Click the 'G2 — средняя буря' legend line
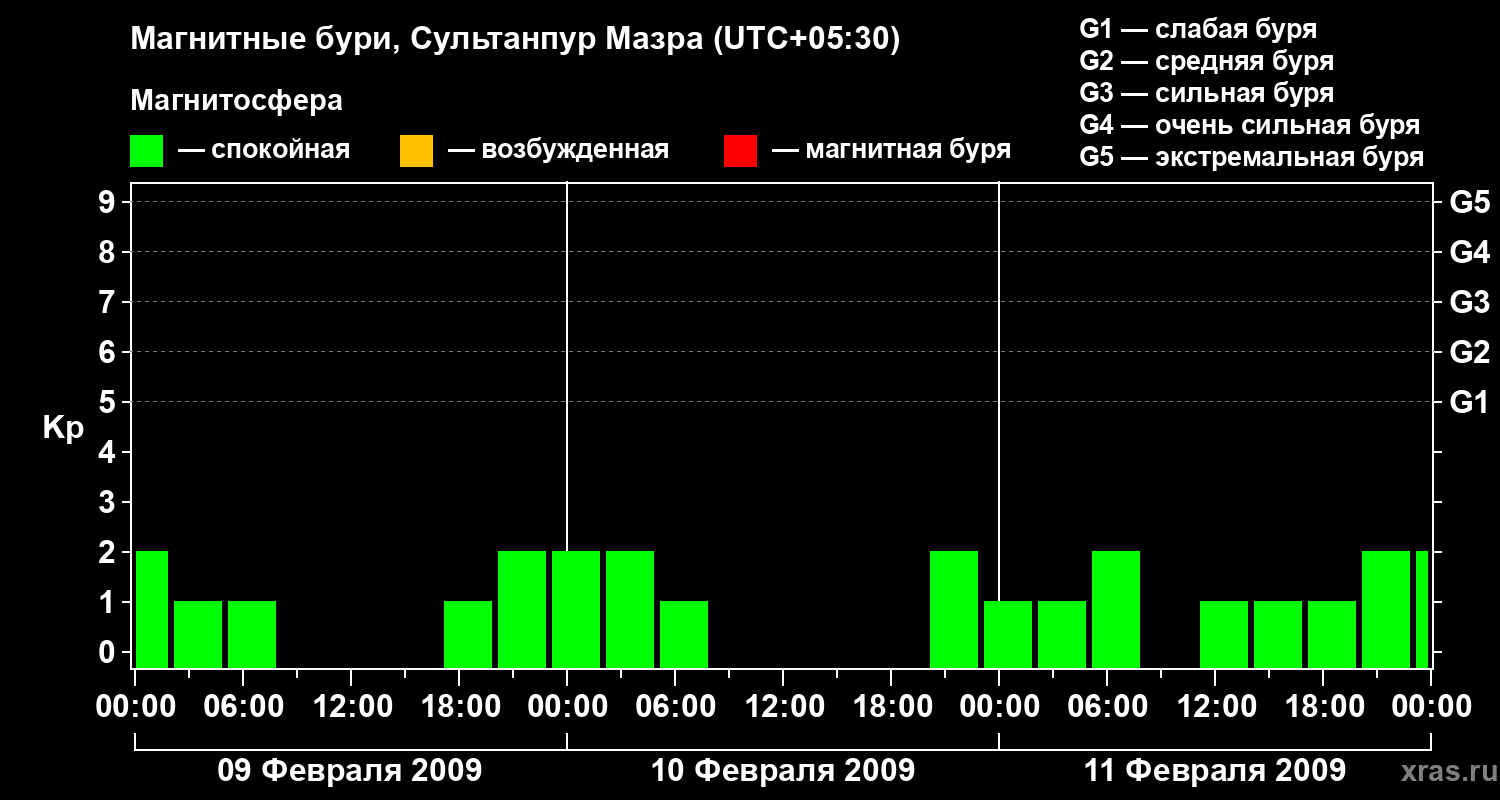 1207,61
